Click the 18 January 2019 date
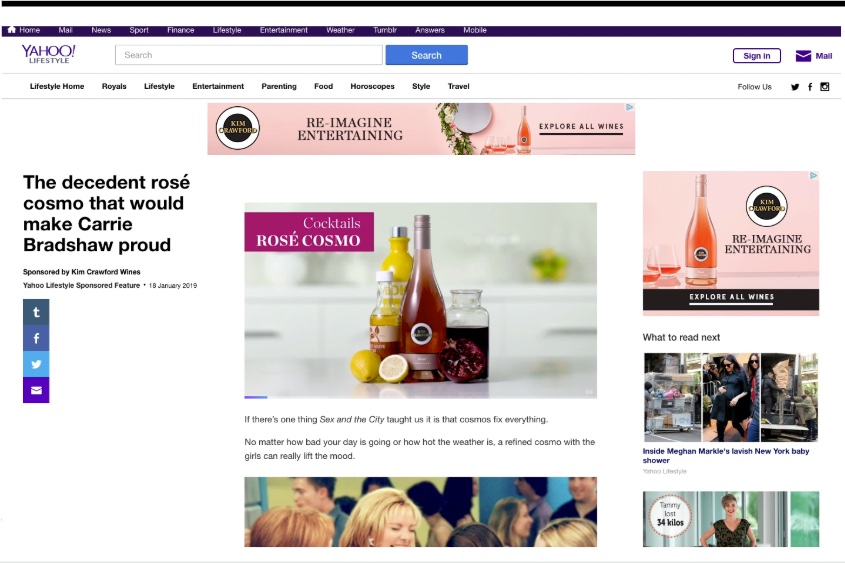 [172, 286]
